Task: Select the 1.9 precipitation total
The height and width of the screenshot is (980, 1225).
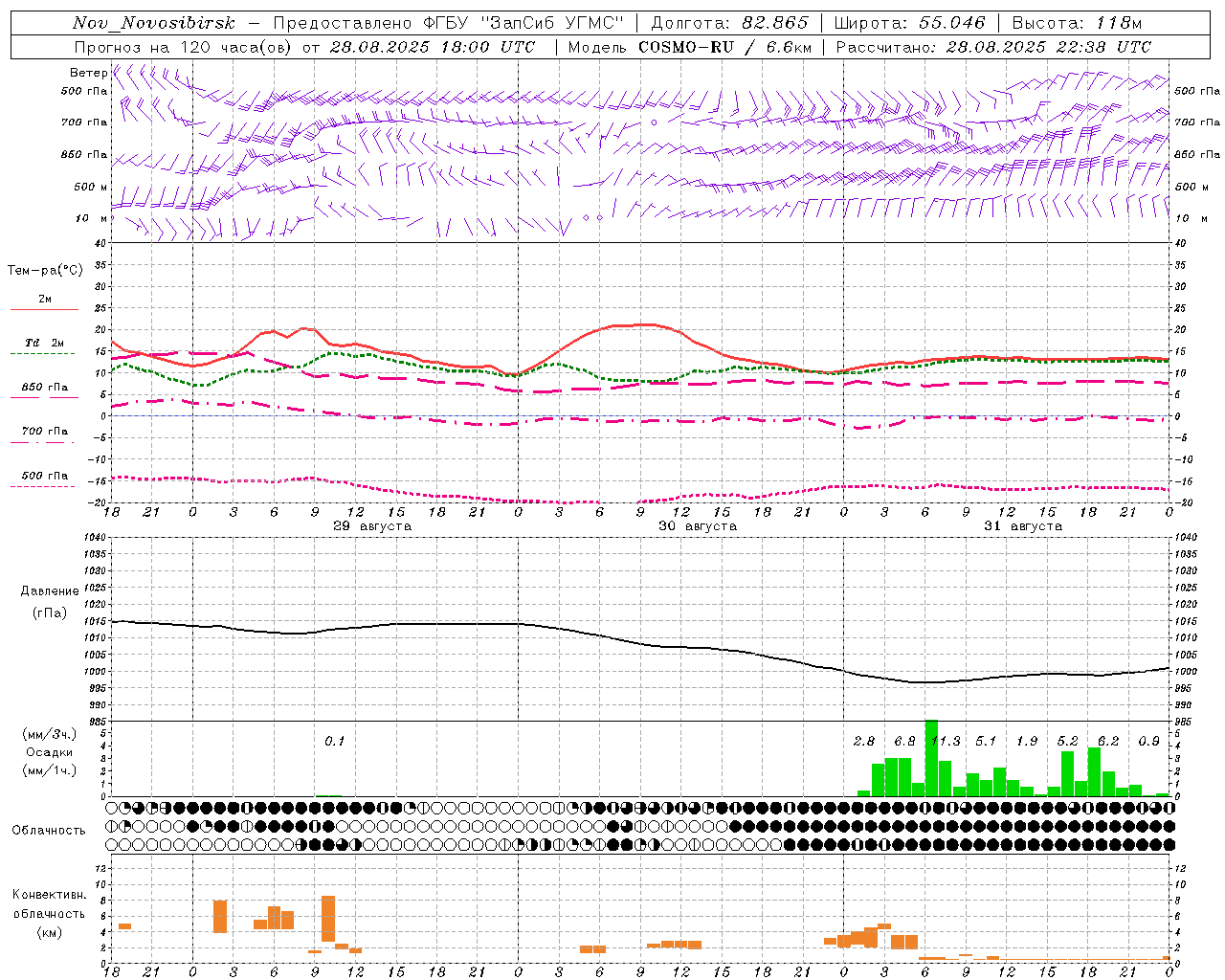Action: (1027, 741)
